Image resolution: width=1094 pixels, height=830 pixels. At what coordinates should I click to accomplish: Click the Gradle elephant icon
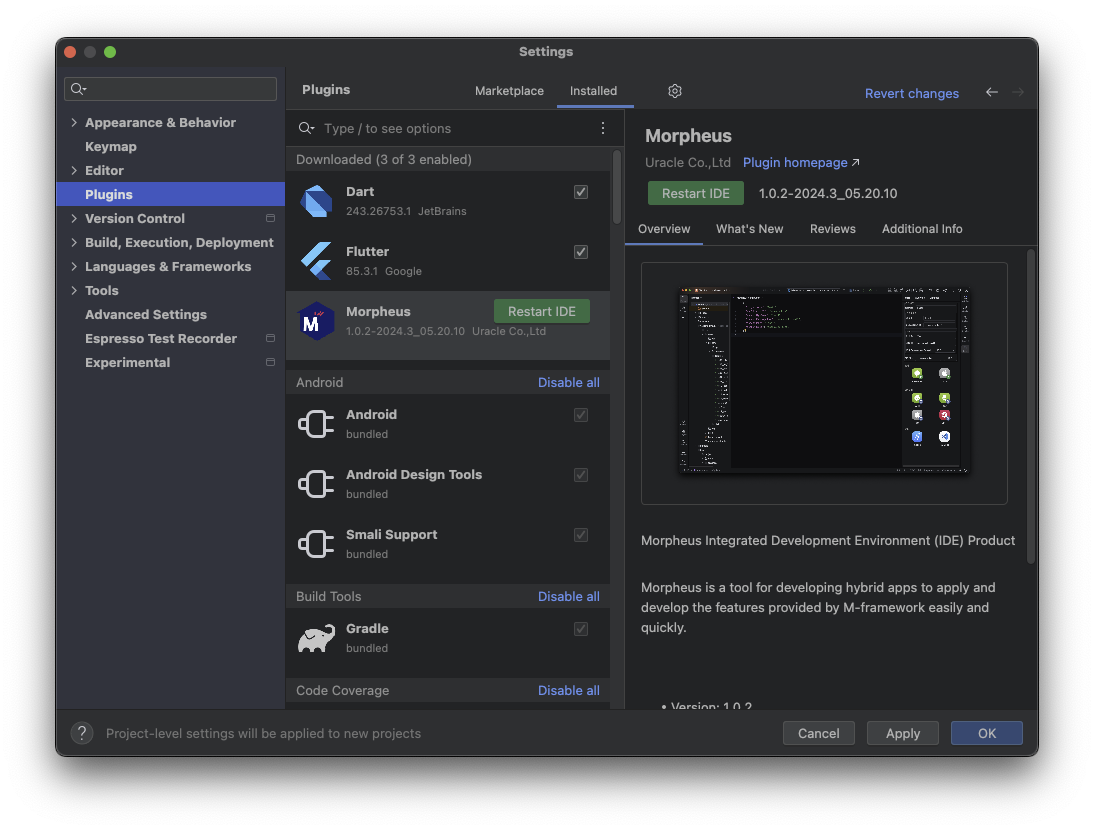[x=316, y=637]
